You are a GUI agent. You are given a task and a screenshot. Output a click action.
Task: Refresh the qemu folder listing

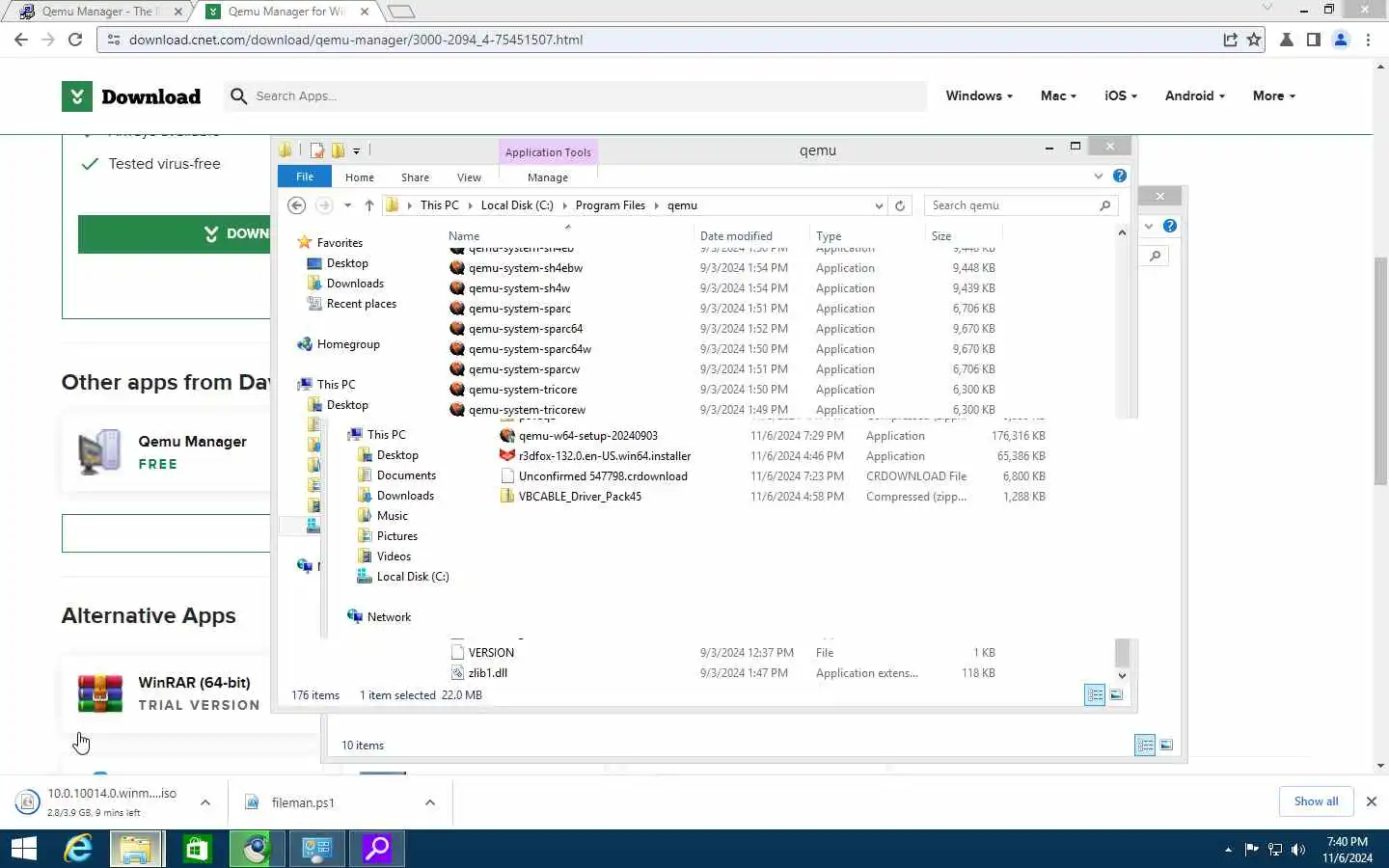pyautogui.click(x=900, y=205)
